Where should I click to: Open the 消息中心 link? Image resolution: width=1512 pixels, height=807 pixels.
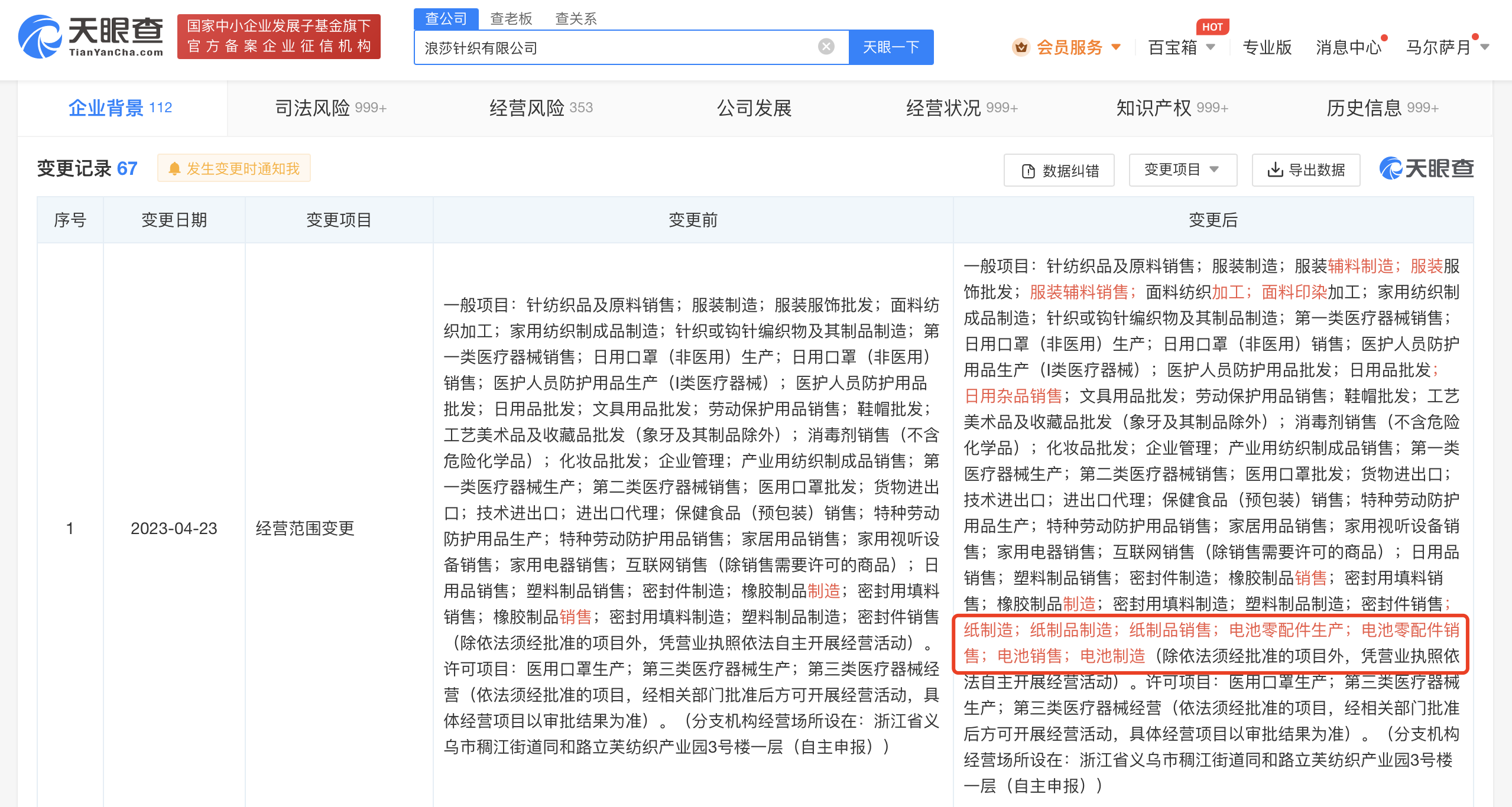coord(1348,47)
